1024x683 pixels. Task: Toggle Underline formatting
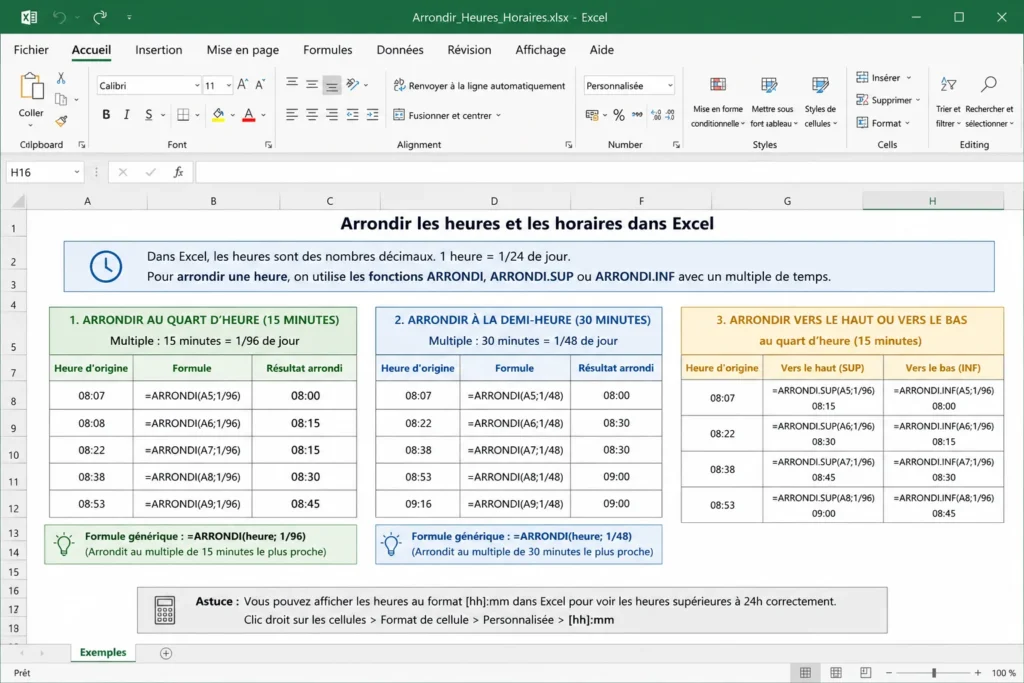tap(149, 115)
